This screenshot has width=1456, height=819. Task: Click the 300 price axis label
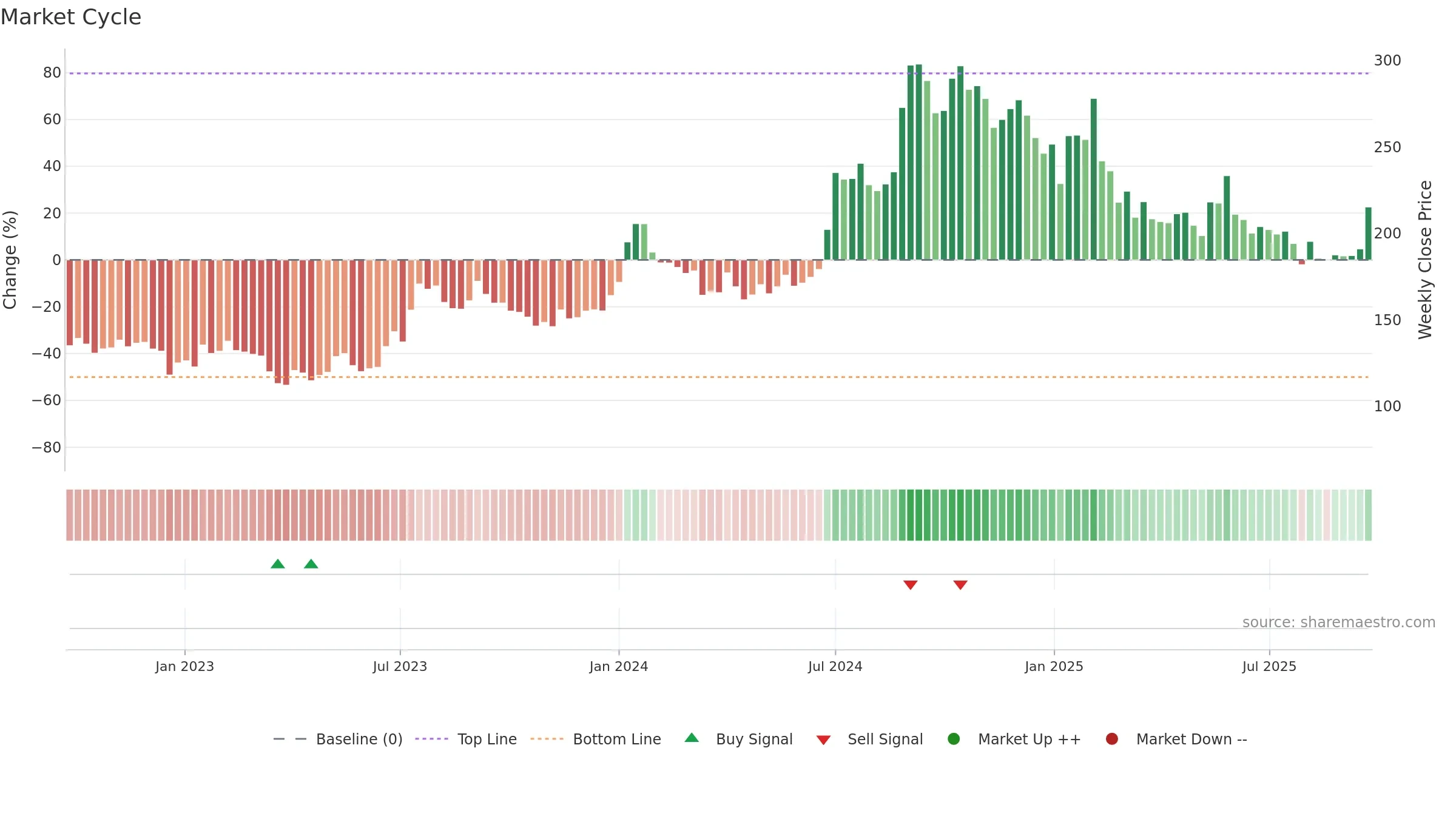click(x=1387, y=61)
